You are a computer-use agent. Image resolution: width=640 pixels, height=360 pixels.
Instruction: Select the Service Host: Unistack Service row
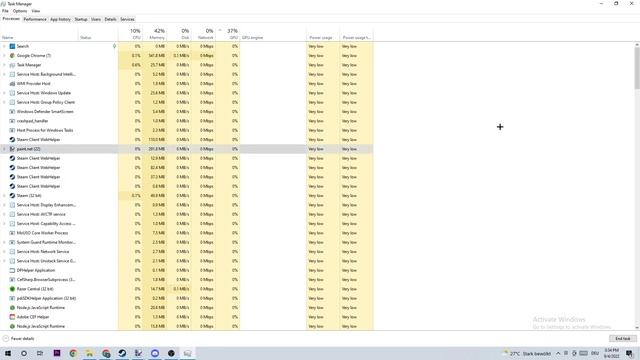point(187,261)
